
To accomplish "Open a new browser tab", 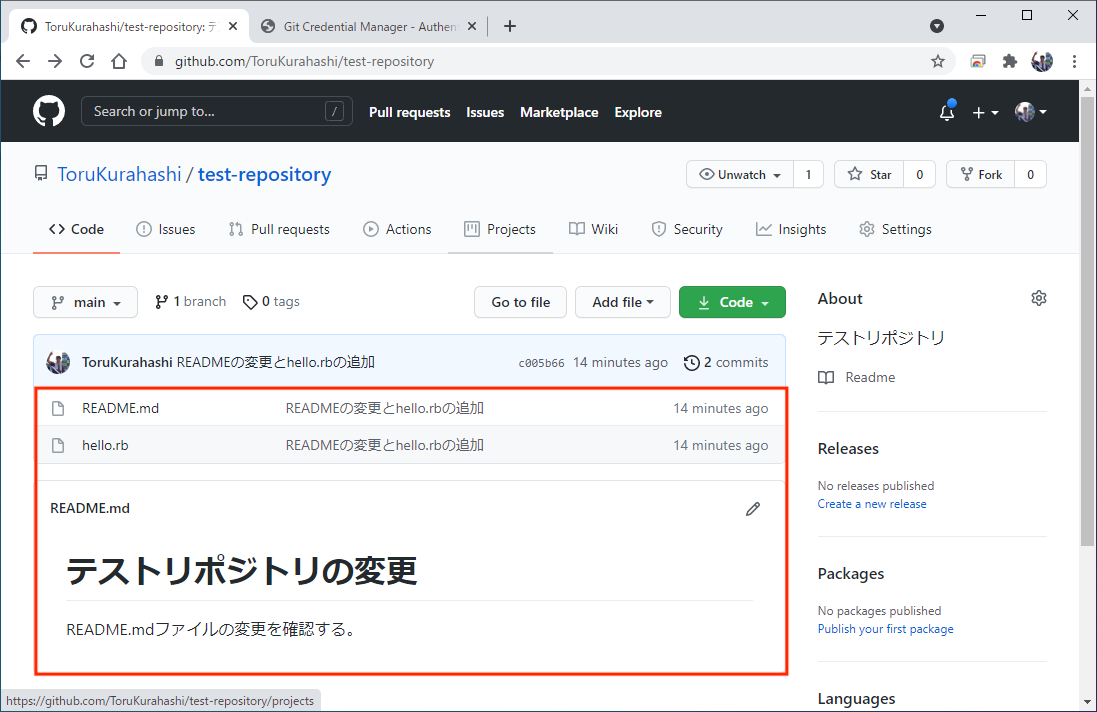I will [x=510, y=27].
